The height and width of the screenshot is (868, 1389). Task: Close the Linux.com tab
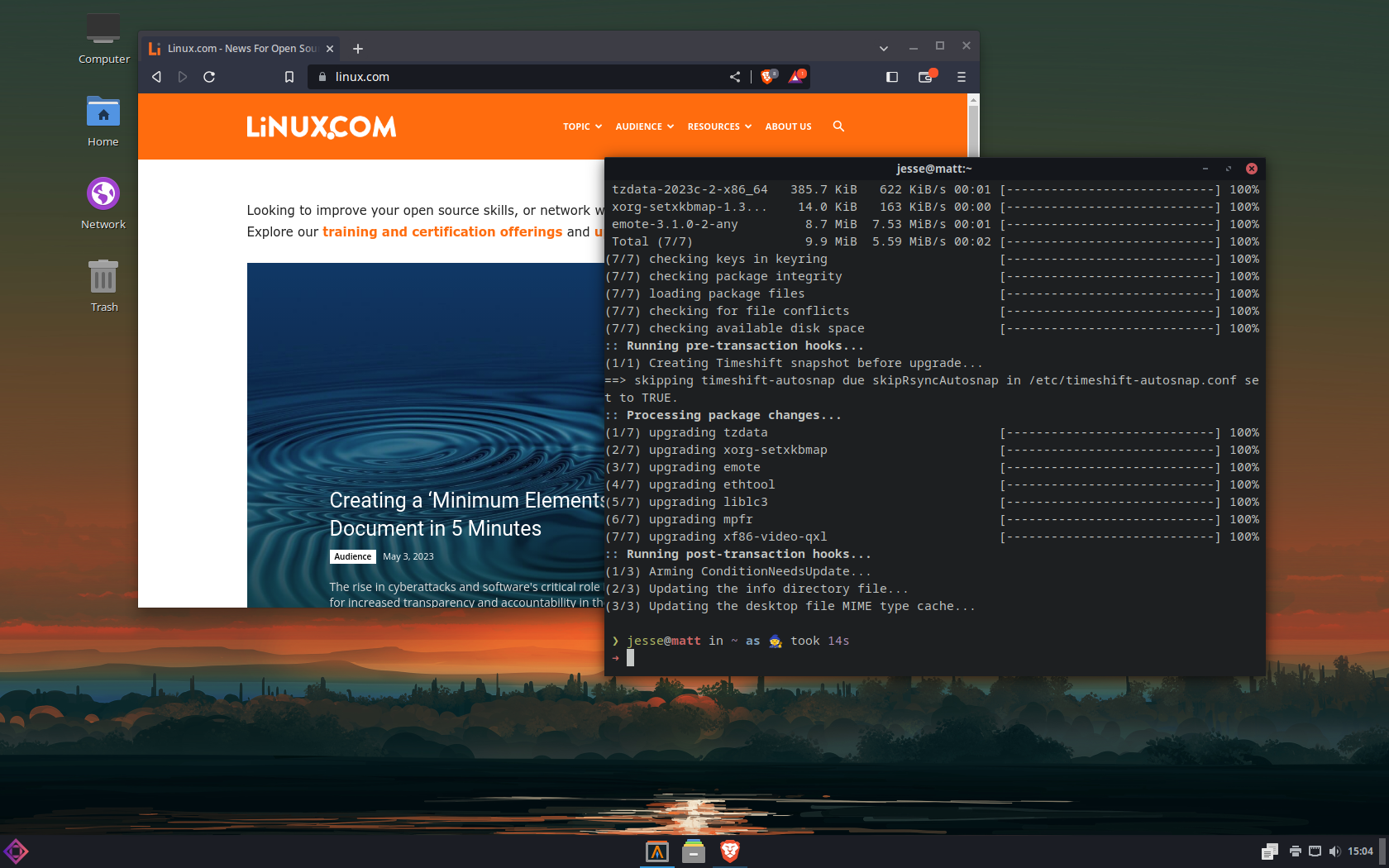pos(330,49)
